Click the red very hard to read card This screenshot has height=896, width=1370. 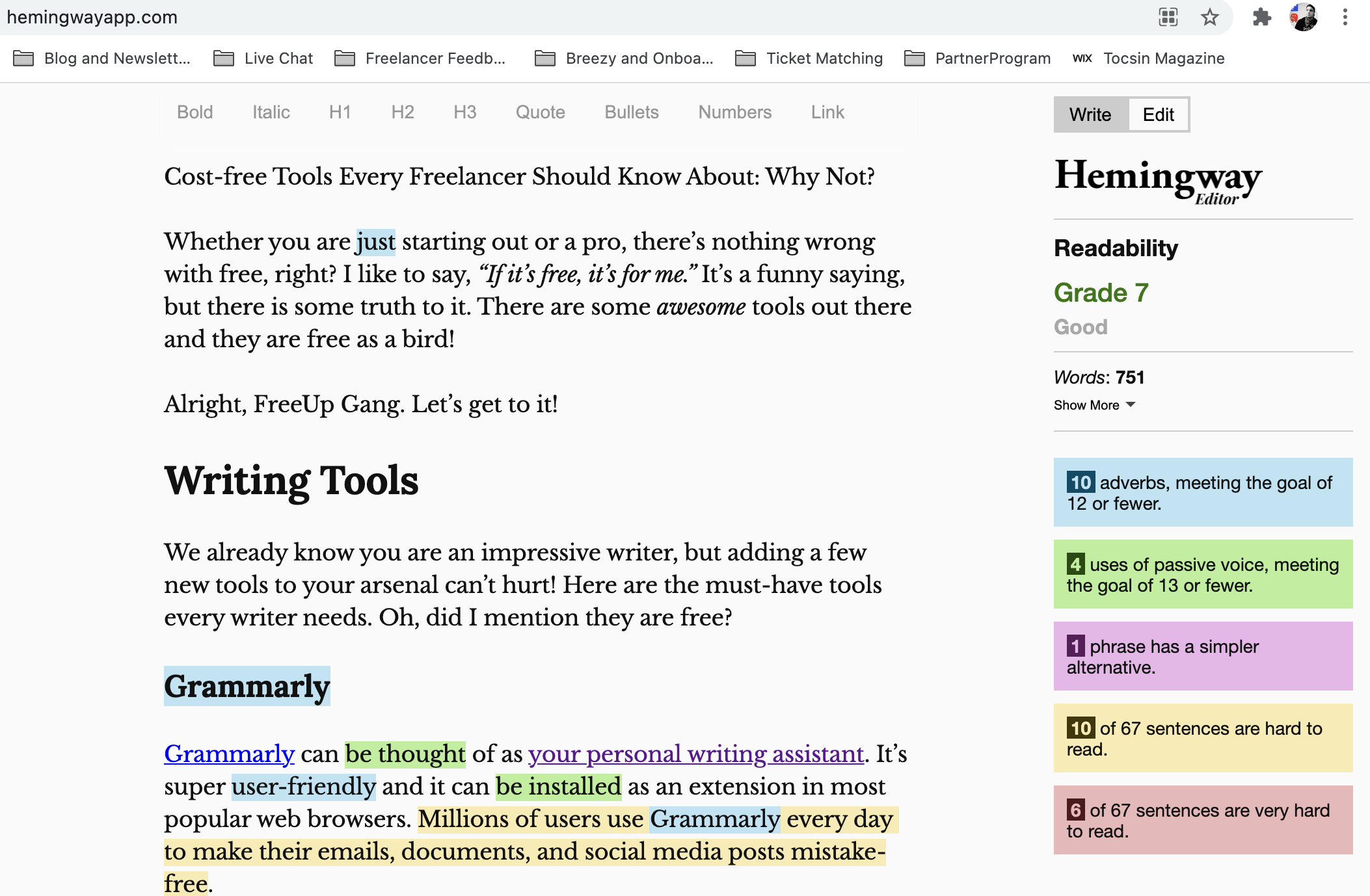[x=1203, y=820]
